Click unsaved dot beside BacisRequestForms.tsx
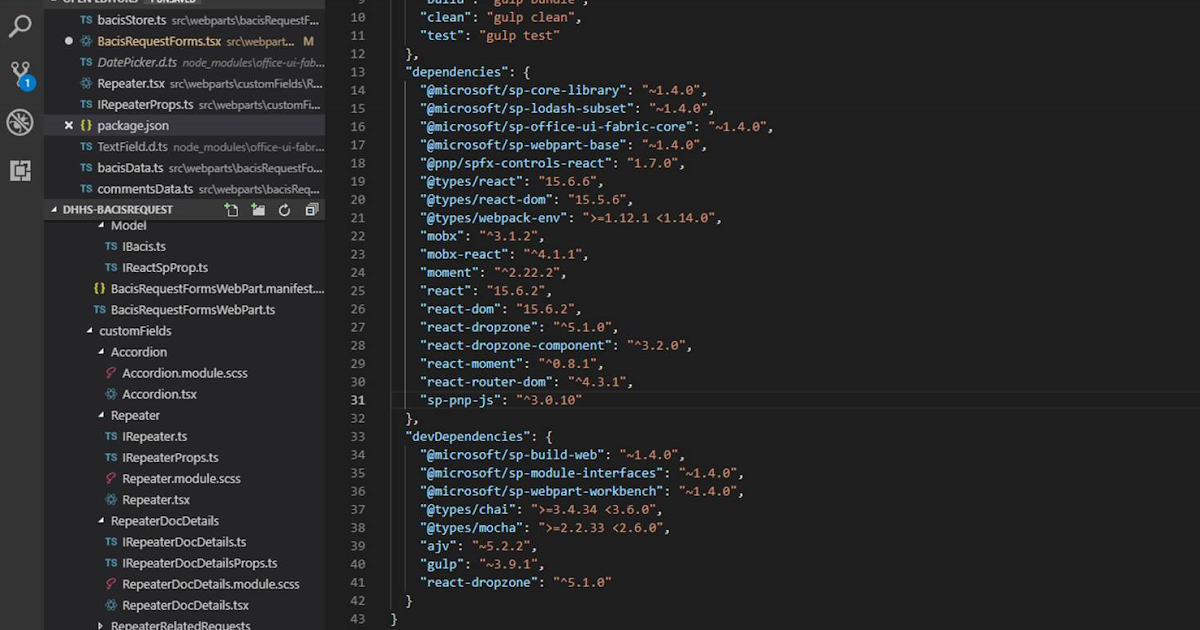 coord(69,41)
